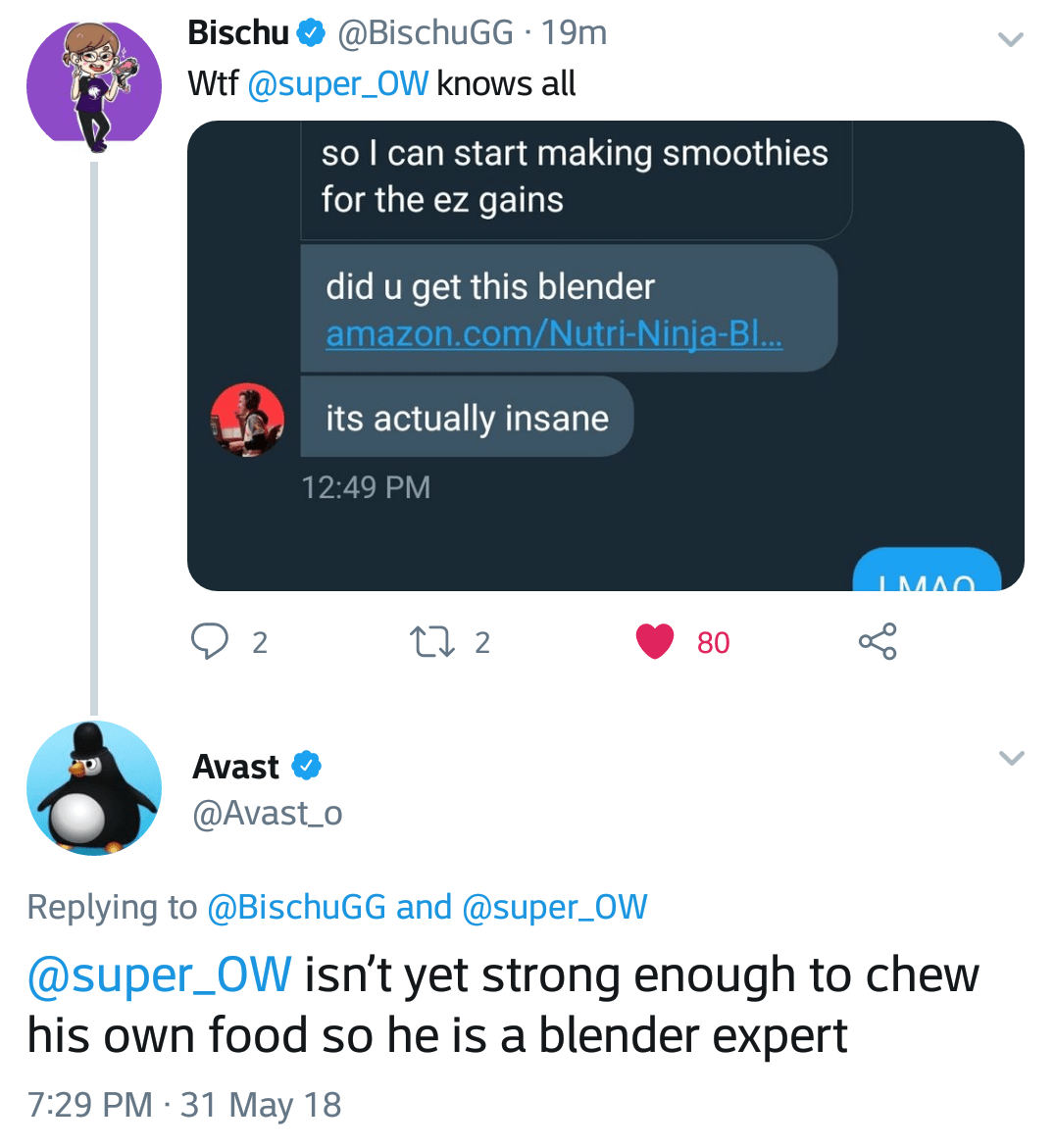Open @super_OW in the Replying to line
Viewport: 1055px width, 1148px height.
click(554, 907)
